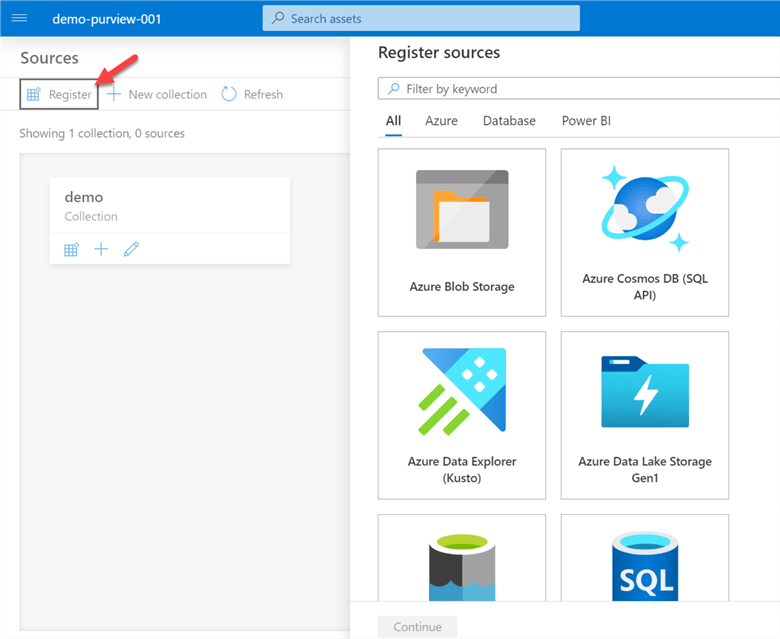Click the Filter by keyword box
This screenshot has width=780, height=639.
tap(580, 89)
